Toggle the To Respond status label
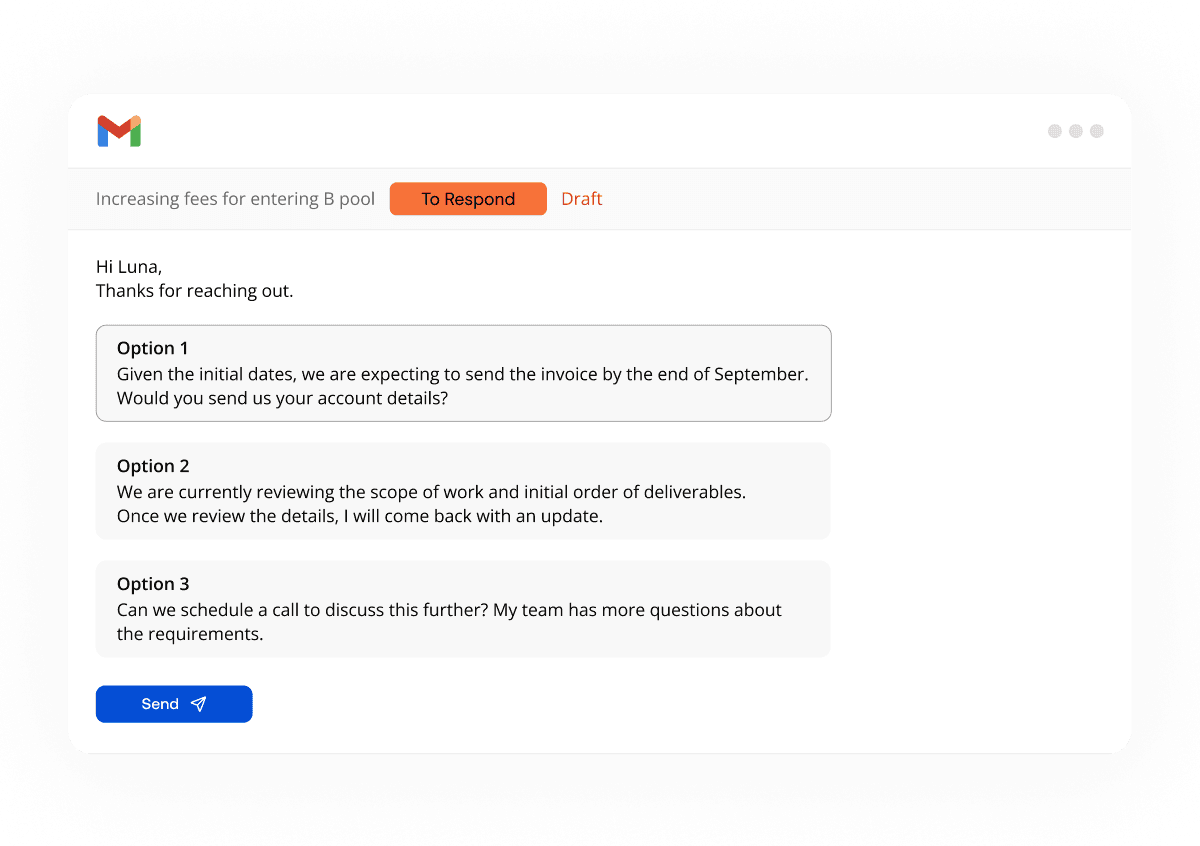 coord(468,199)
